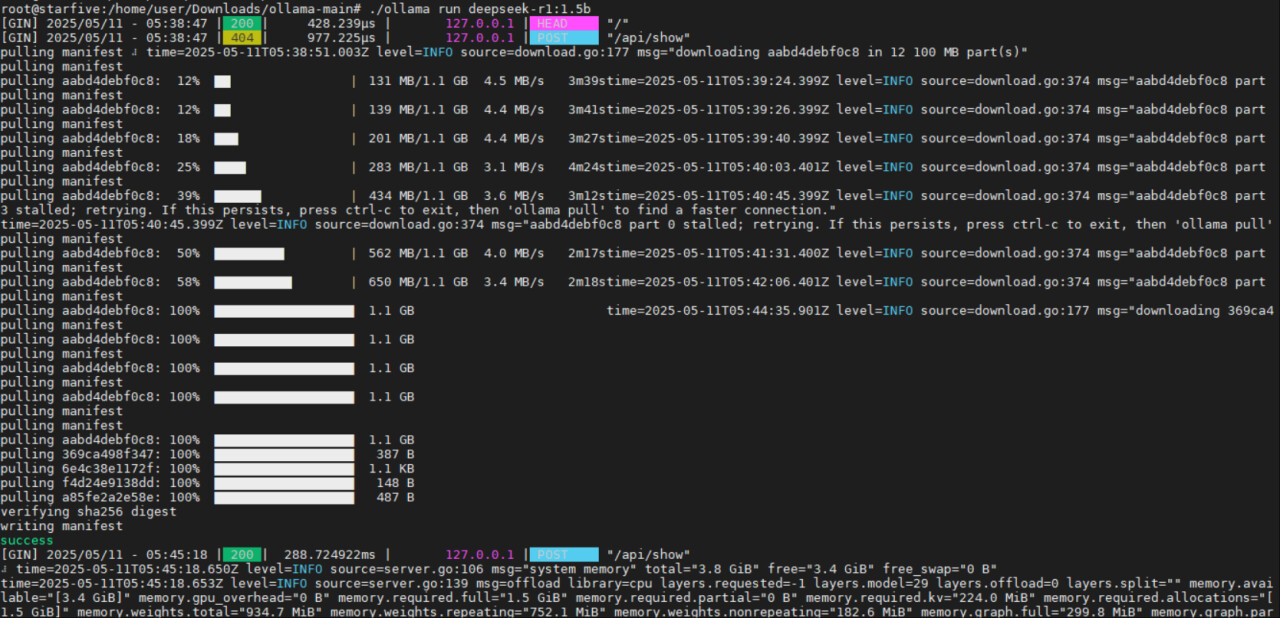Click the size value "387 B"
Screen dimensions: 1280x618
pyautogui.click(x=396, y=455)
